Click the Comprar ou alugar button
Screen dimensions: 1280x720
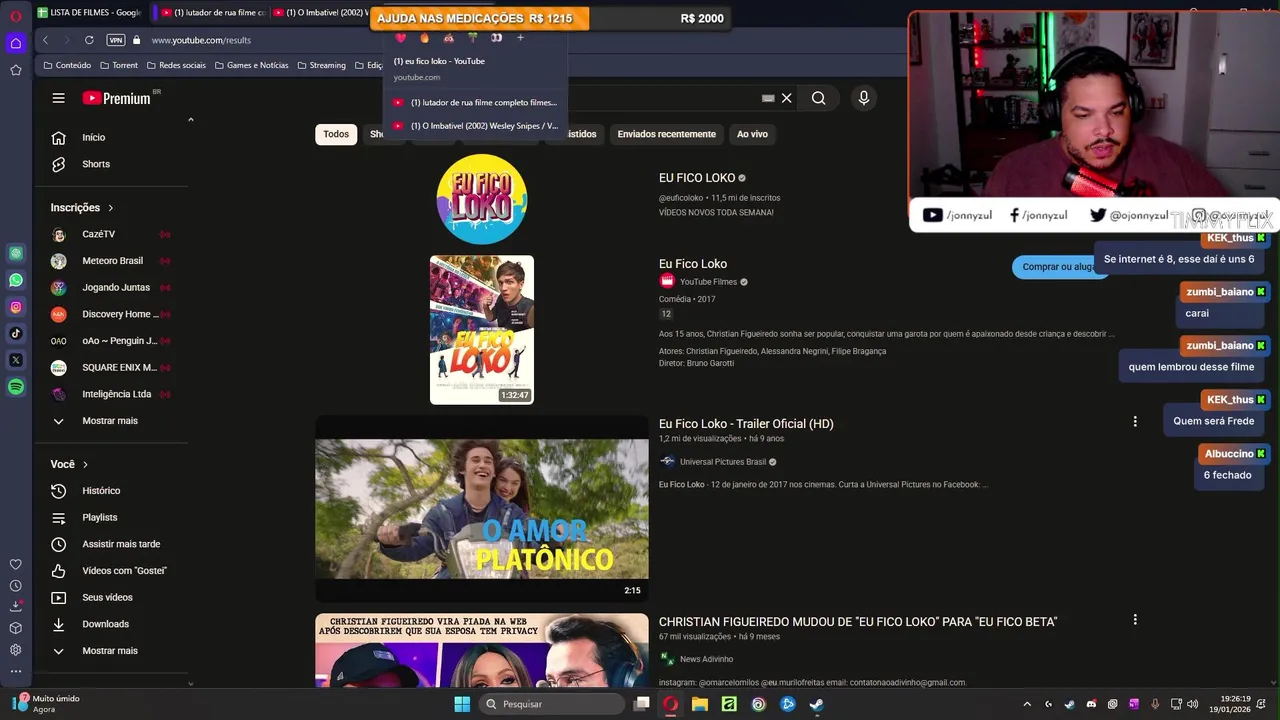(x=1061, y=267)
